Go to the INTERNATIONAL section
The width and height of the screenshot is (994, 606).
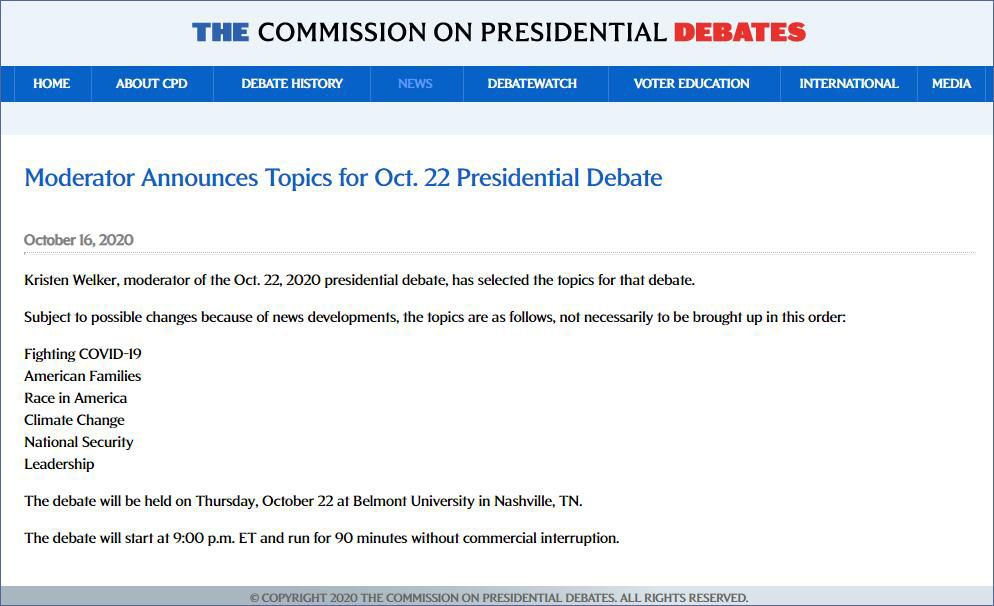(848, 84)
